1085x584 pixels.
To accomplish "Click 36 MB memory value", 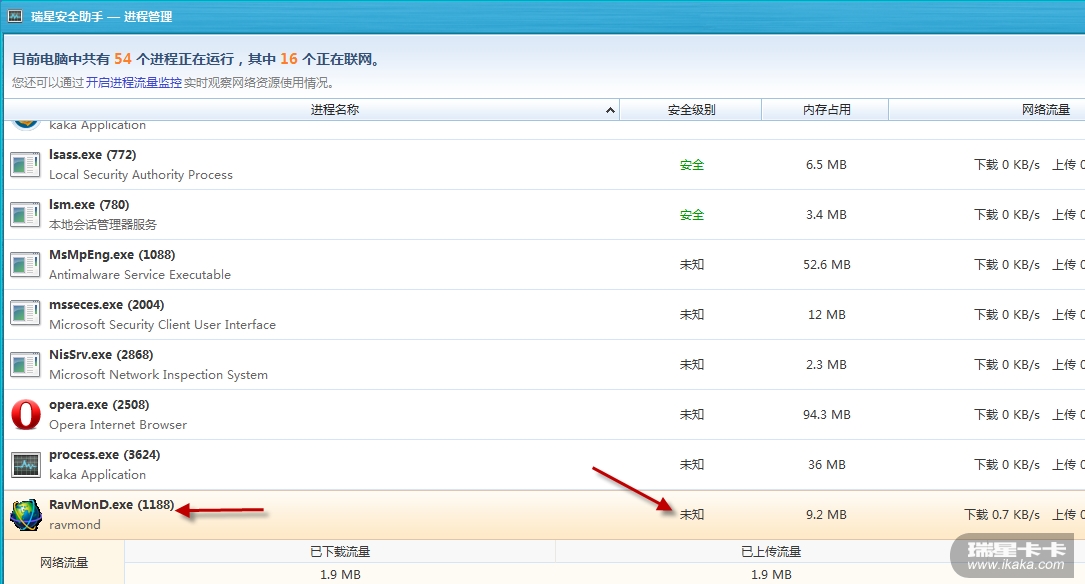I will coord(826,464).
